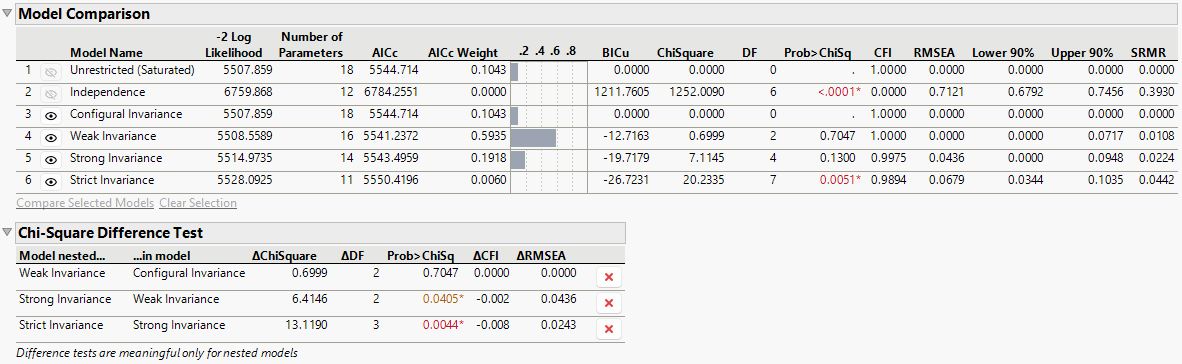Click Clear Selection link
1182x364 pixels.
(198, 203)
